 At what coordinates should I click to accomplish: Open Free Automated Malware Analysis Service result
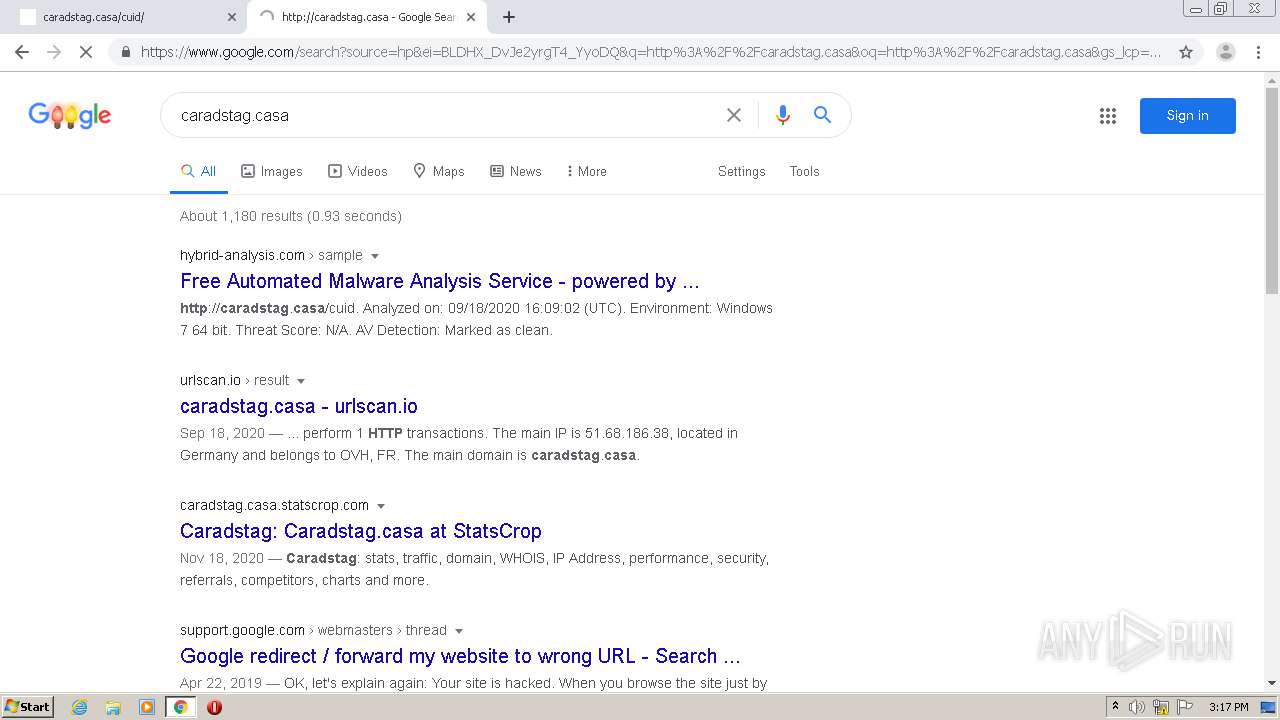point(440,281)
